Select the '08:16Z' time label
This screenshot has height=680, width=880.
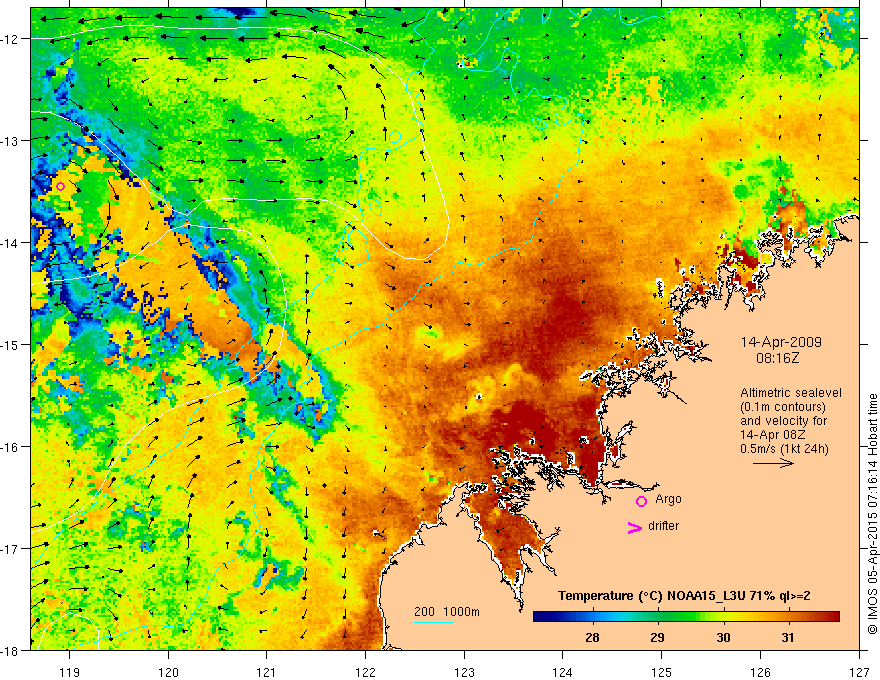click(777, 357)
